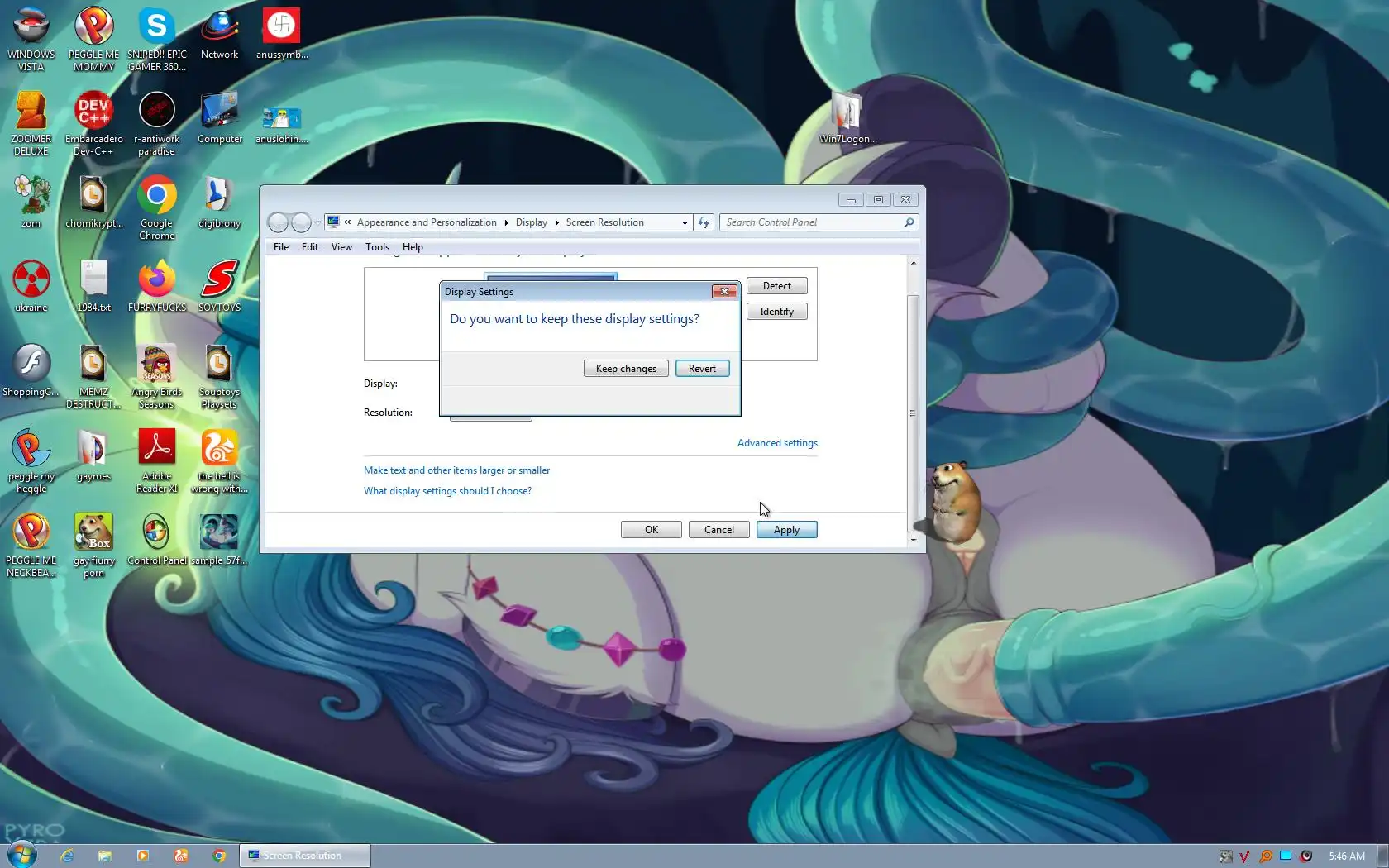
Task: Select the zom plant desktop icon
Action: (x=31, y=203)
